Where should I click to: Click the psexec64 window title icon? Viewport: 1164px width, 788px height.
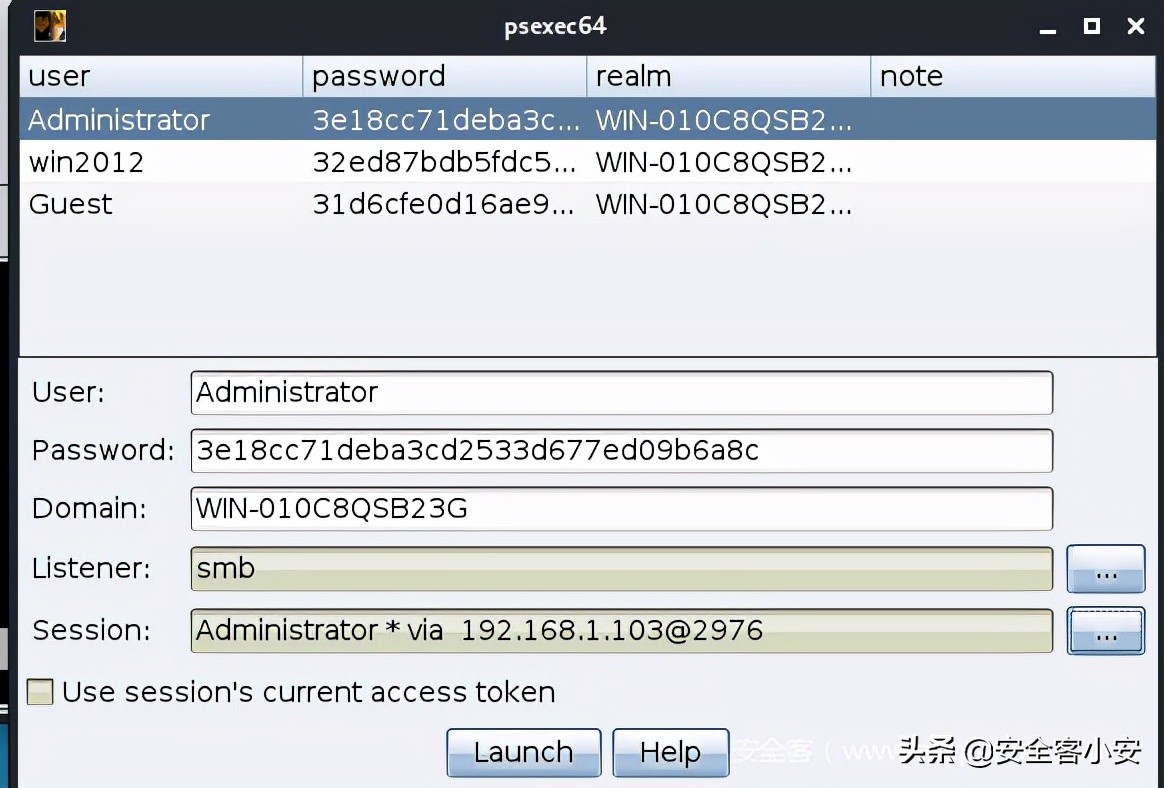click(49, 25)
